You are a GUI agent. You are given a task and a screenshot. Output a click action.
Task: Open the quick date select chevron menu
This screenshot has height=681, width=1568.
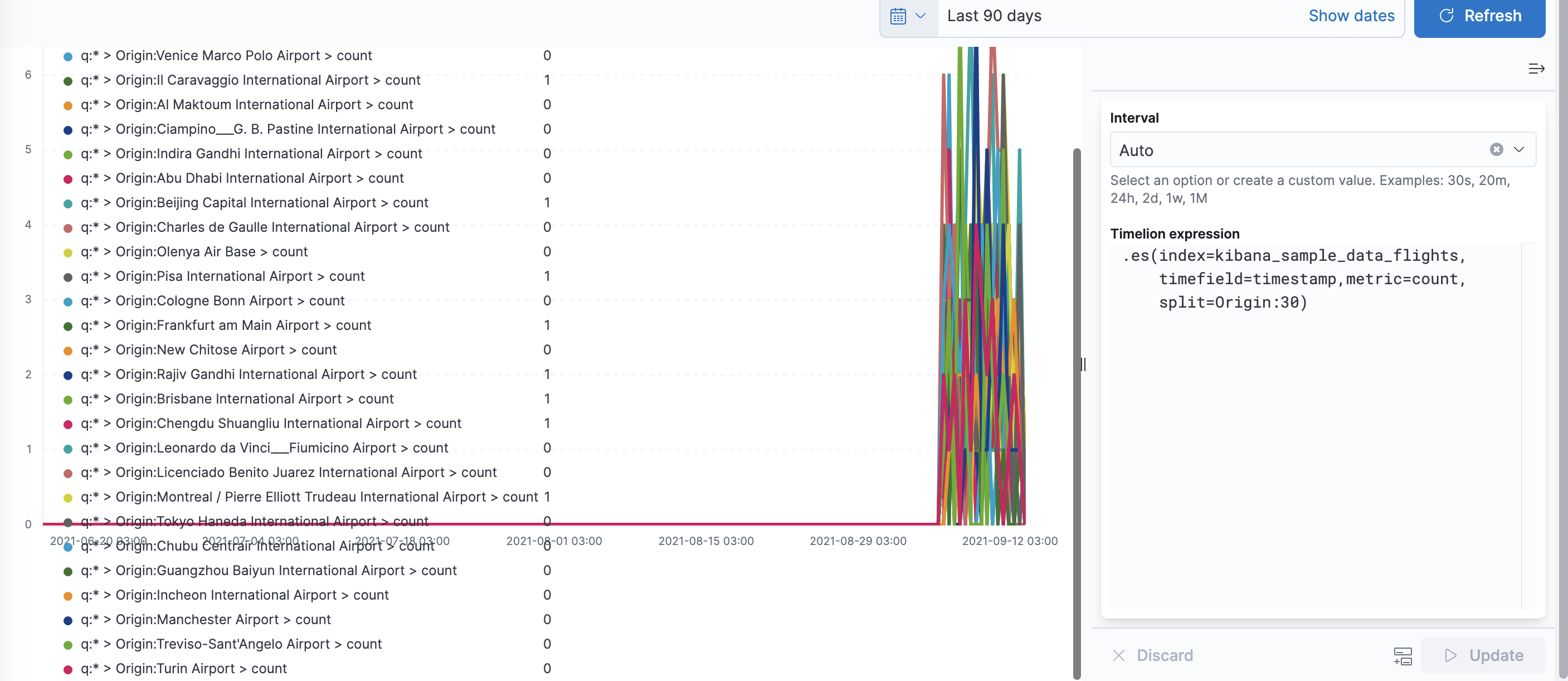(921, 16)
